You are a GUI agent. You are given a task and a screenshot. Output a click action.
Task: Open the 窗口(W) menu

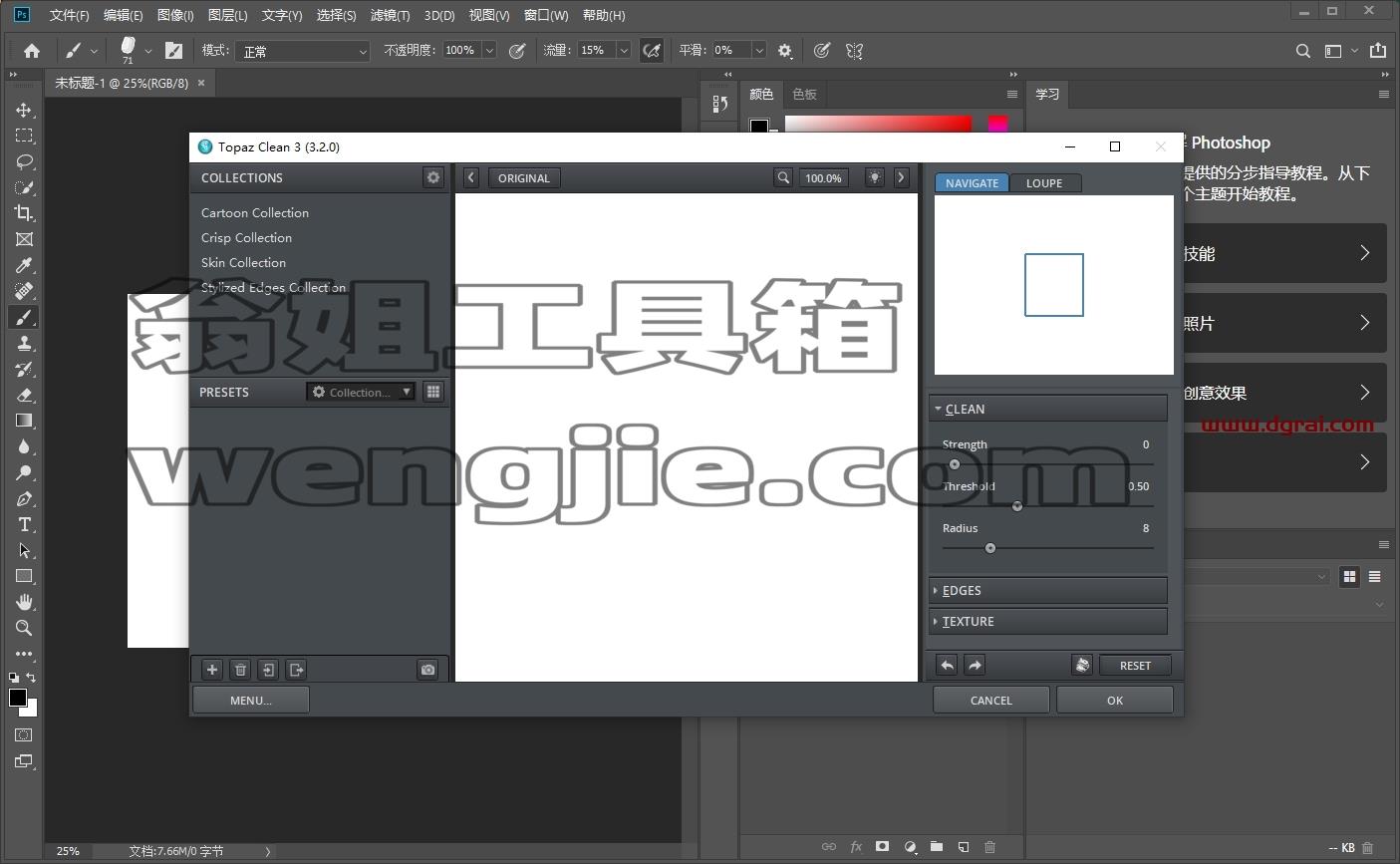(546, 15)
